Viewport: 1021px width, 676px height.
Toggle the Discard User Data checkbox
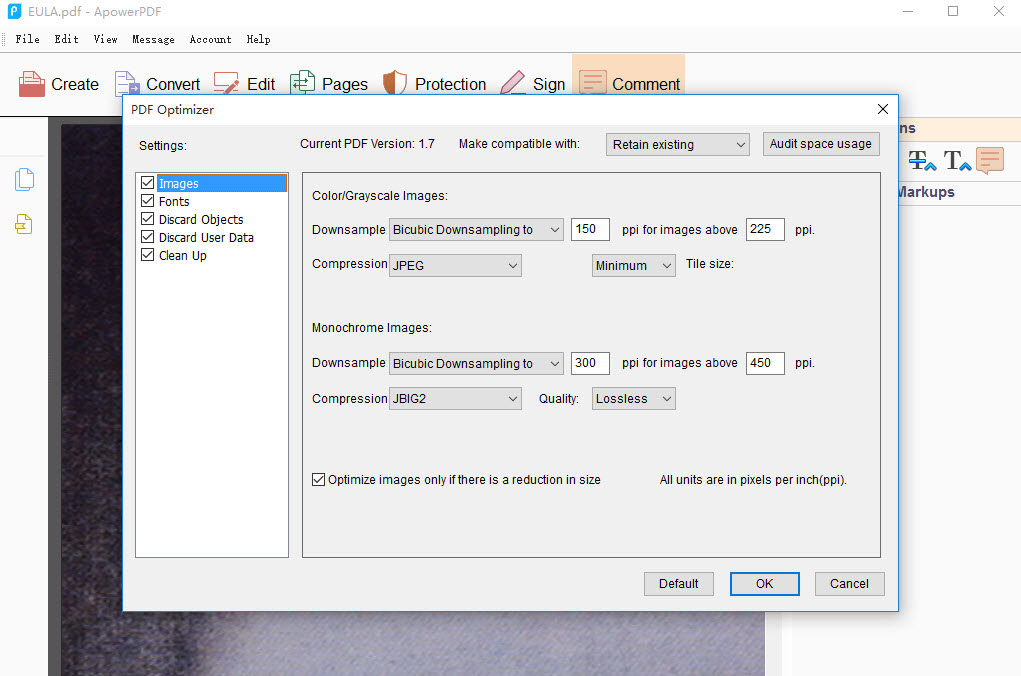[148, 237]
